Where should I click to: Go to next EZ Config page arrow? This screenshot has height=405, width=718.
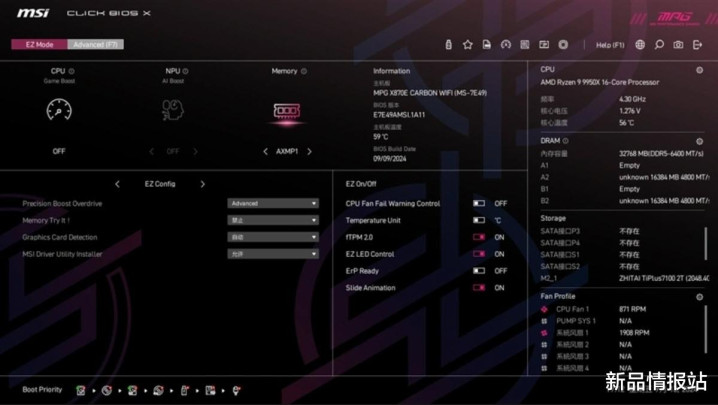coord(203,184)
